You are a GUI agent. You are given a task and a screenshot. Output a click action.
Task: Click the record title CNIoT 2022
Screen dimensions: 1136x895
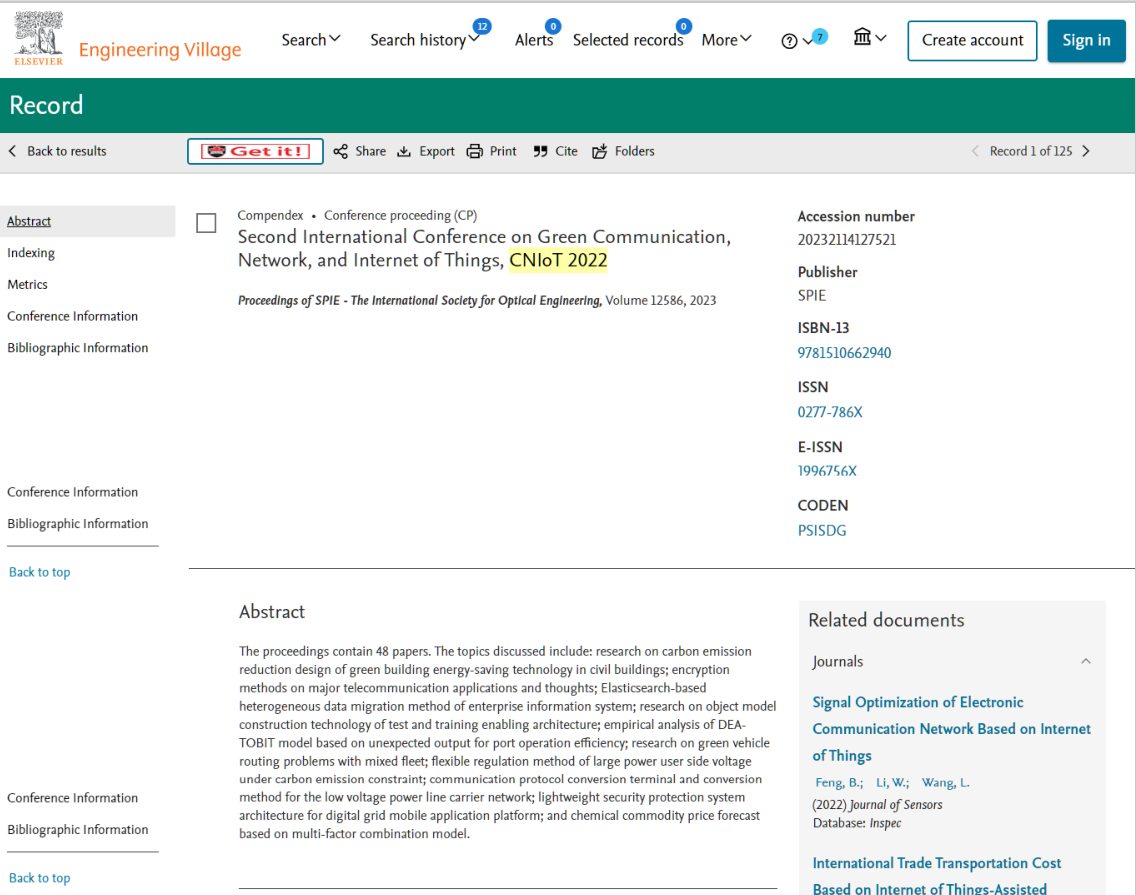tap(484, 249)
